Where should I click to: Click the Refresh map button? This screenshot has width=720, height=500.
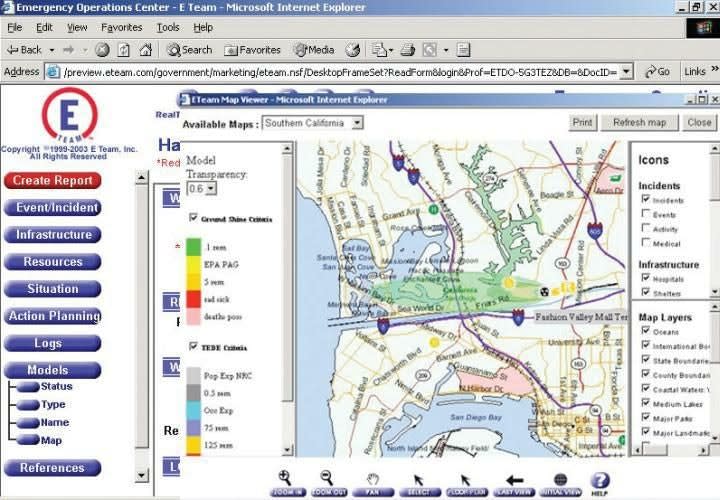(x=639, y=123)
